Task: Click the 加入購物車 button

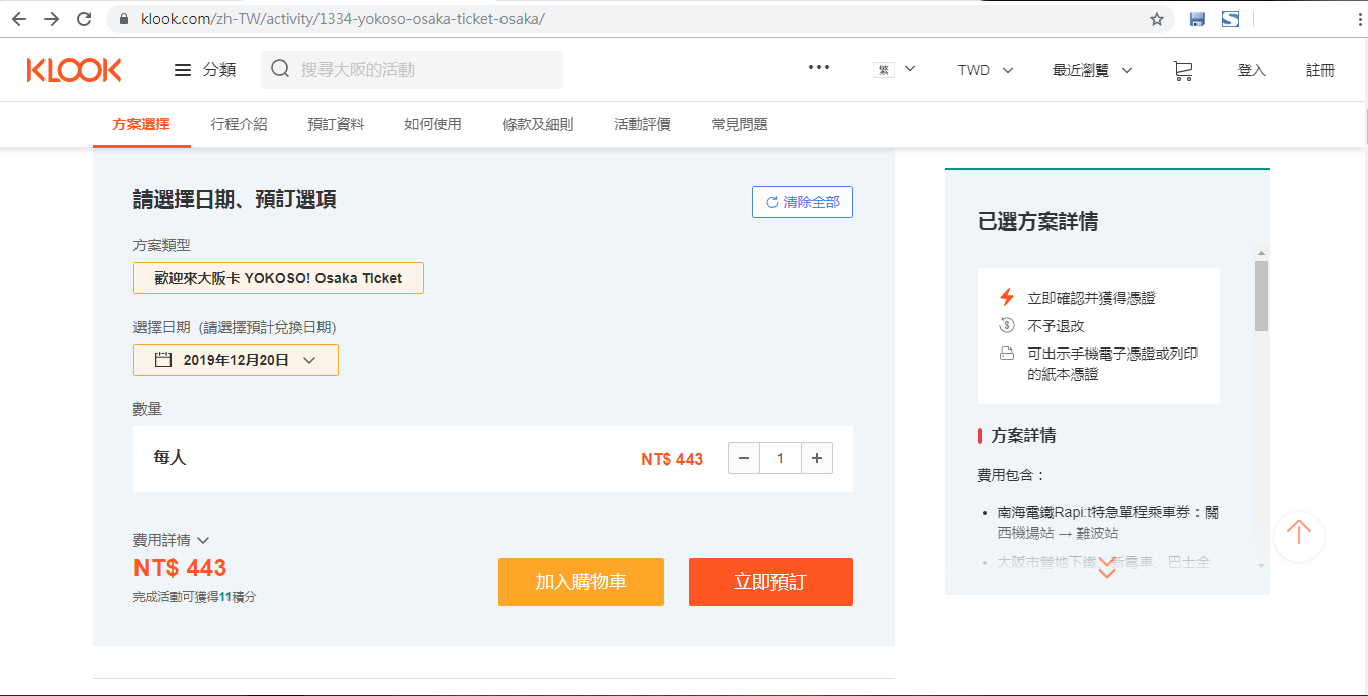Action: 581,582
